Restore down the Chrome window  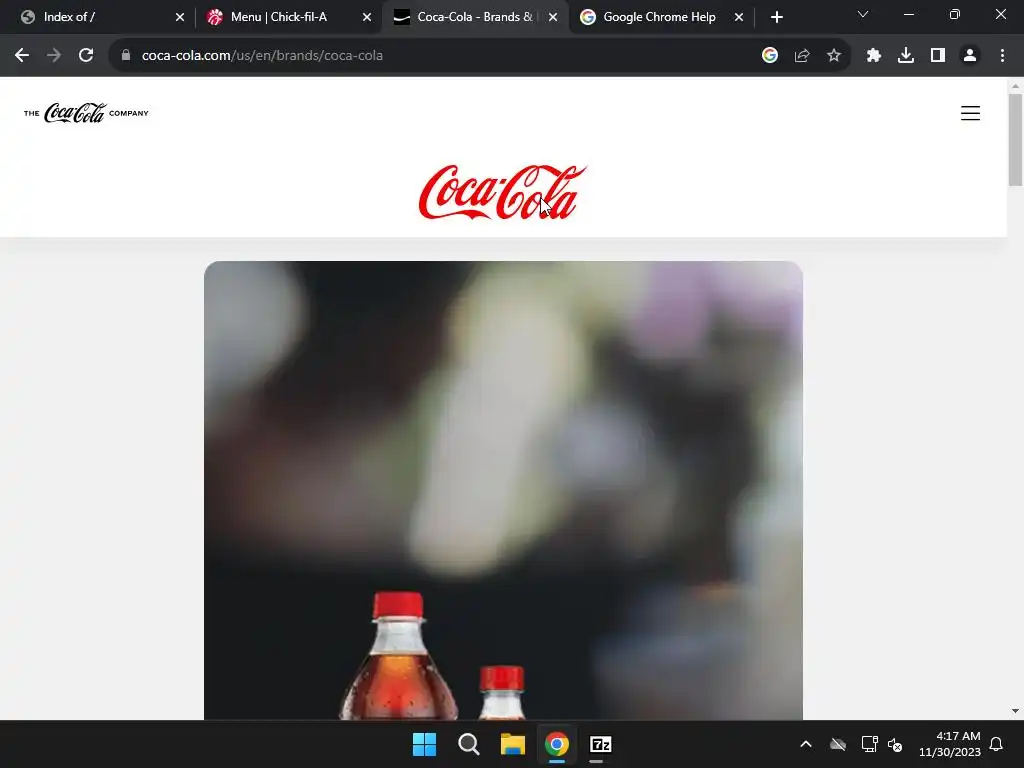tap(955, 14)
